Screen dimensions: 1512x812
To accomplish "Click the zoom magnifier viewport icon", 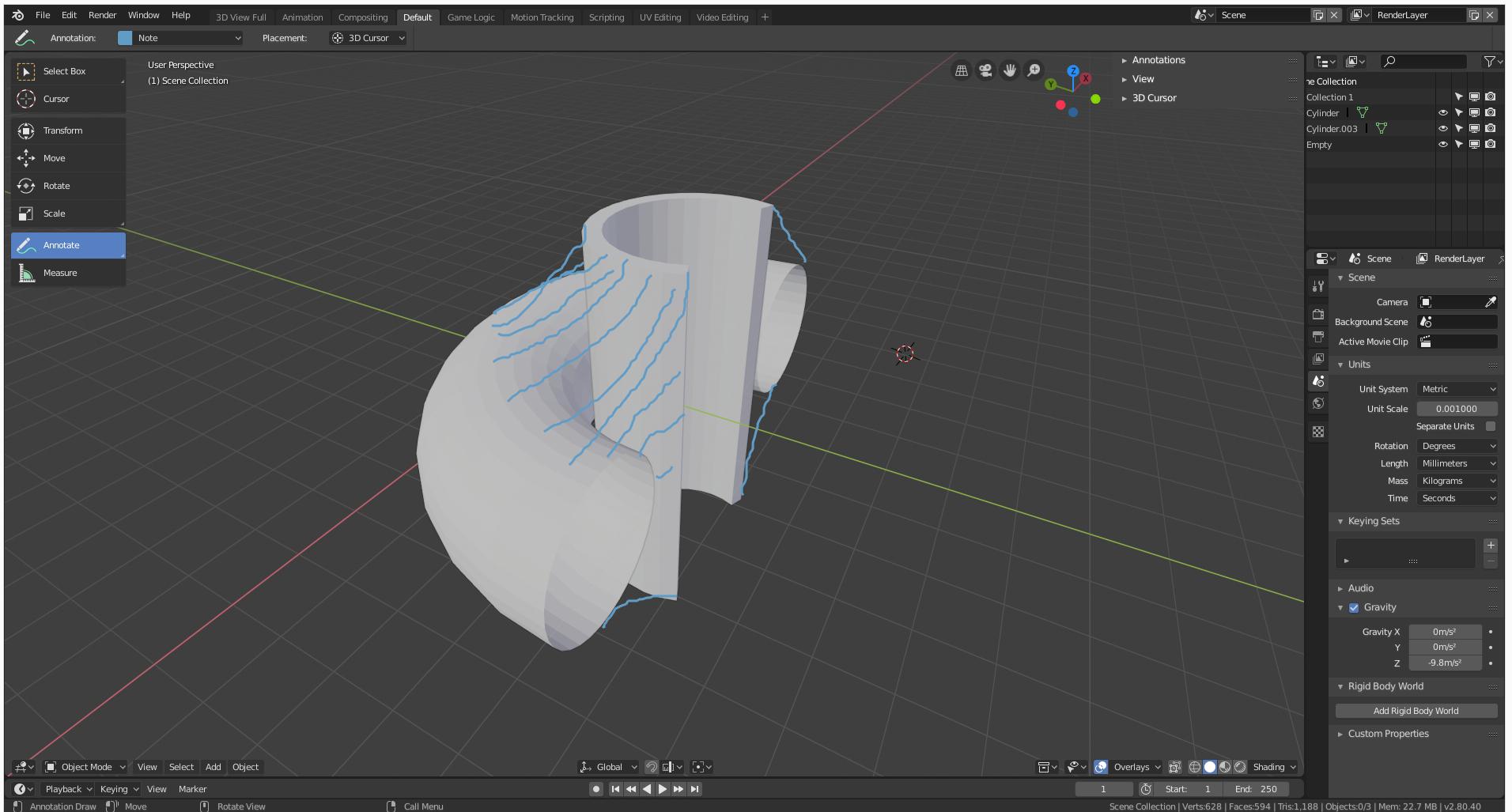I will [1034, 70].
